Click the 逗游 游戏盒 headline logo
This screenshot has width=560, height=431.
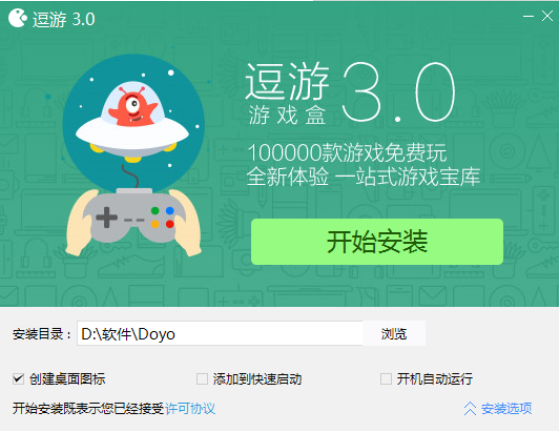coord(287,94)
